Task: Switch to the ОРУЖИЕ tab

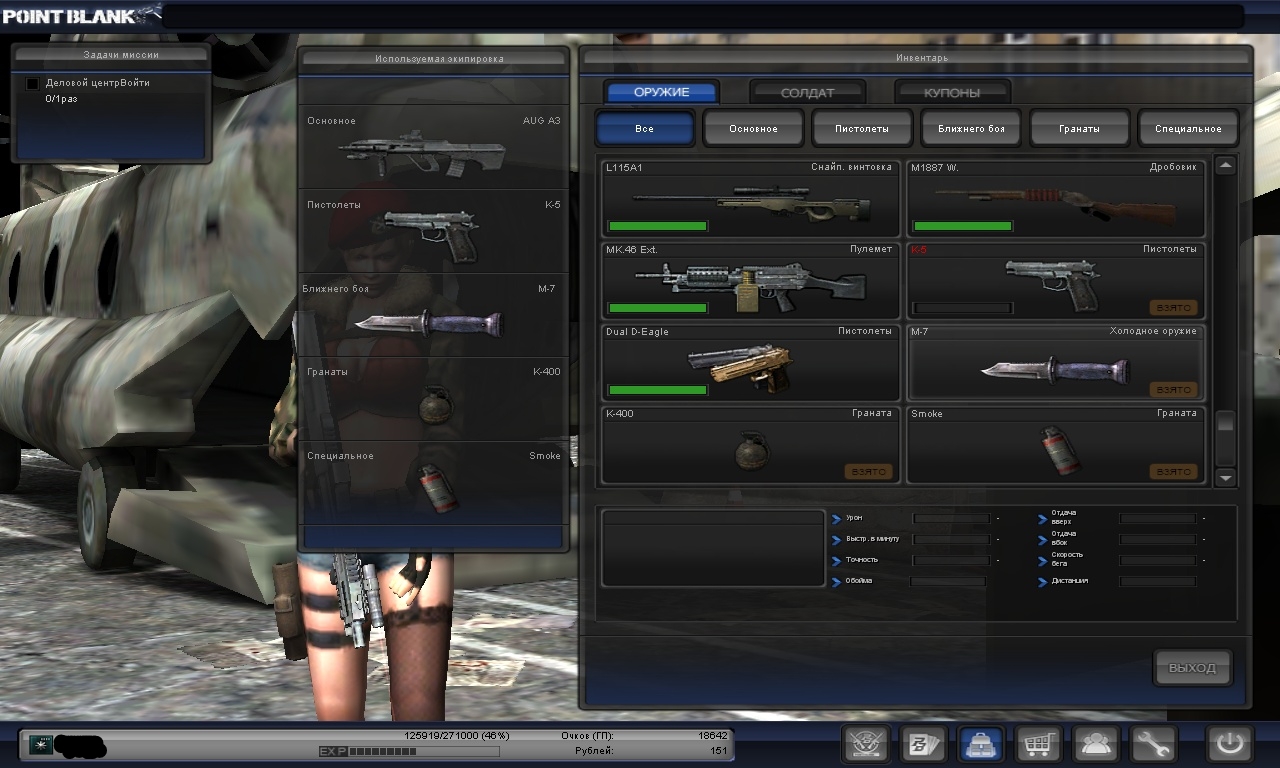Action: pyautogui.click(x=661, y=92)
